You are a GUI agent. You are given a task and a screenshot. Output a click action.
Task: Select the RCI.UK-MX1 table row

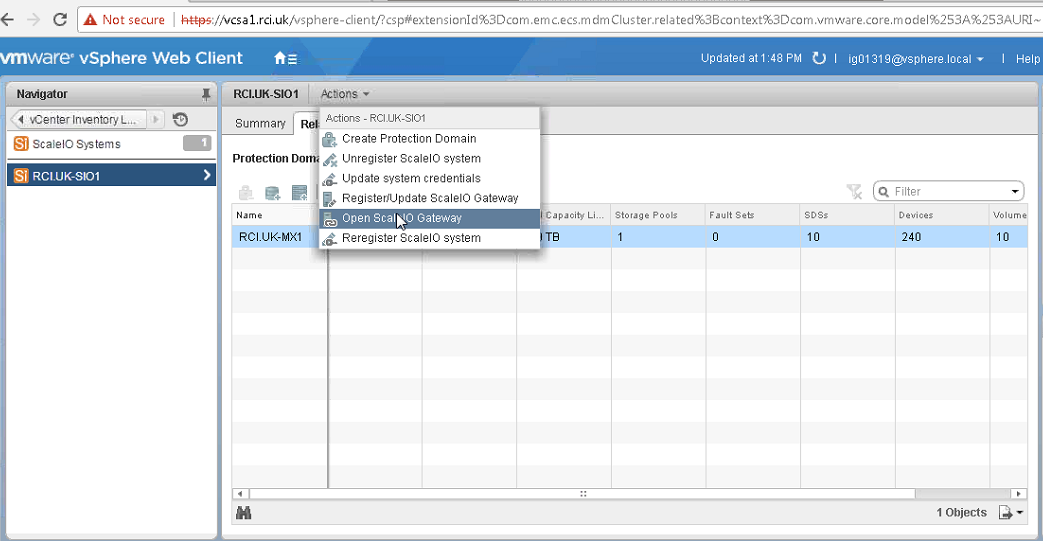click(x=629, y=237)
